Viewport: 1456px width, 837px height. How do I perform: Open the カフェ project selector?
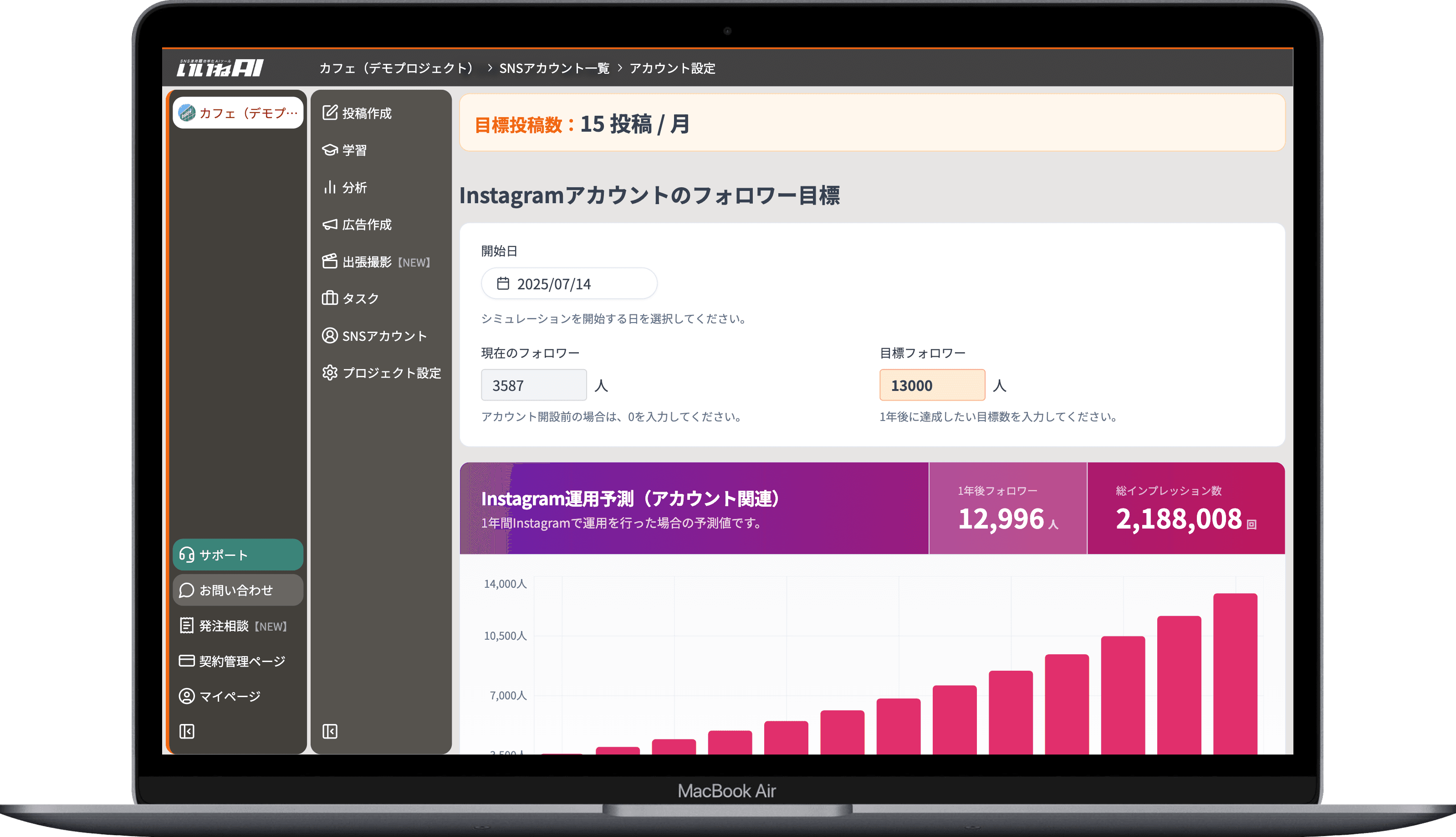pos(238,113)
